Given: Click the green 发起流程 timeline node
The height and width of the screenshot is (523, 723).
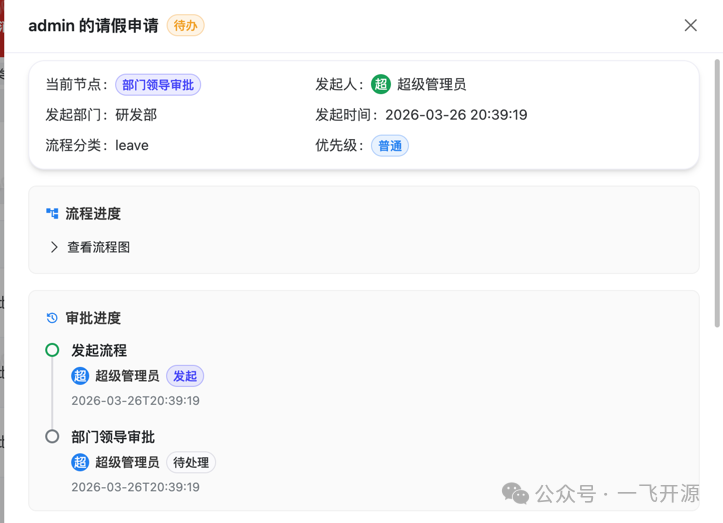Looking at the screenshot, I should tap(52, 350).
